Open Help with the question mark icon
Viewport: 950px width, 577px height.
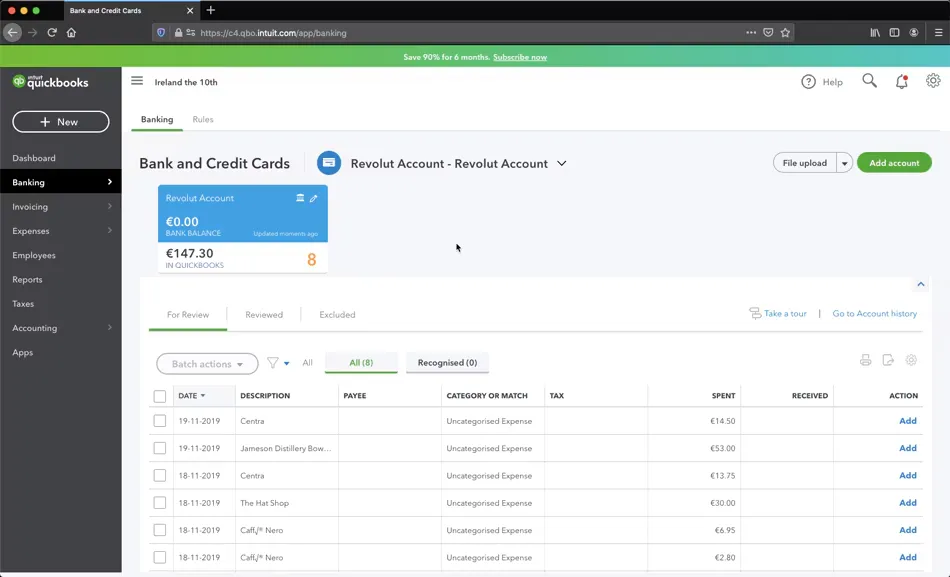(810, 82)
